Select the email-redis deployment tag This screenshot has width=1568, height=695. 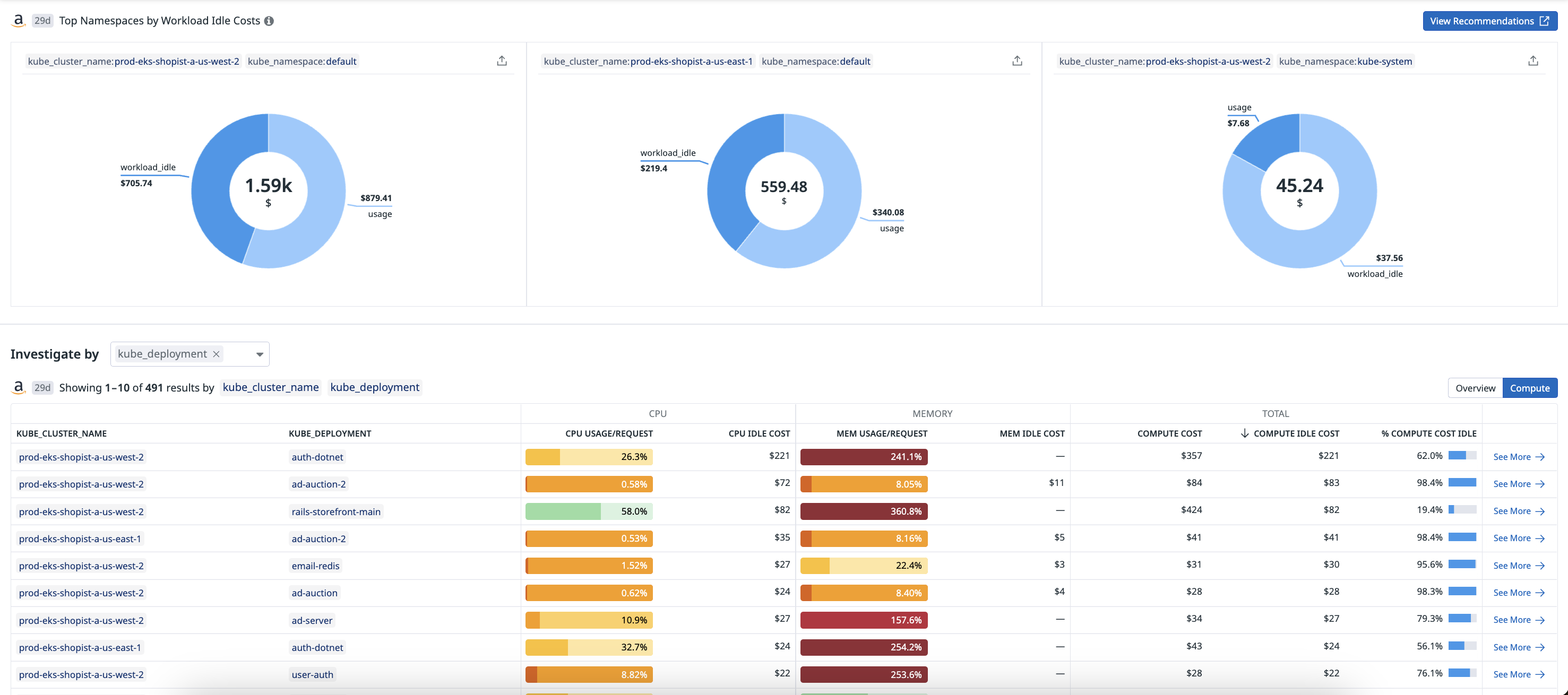pos(315,566)
